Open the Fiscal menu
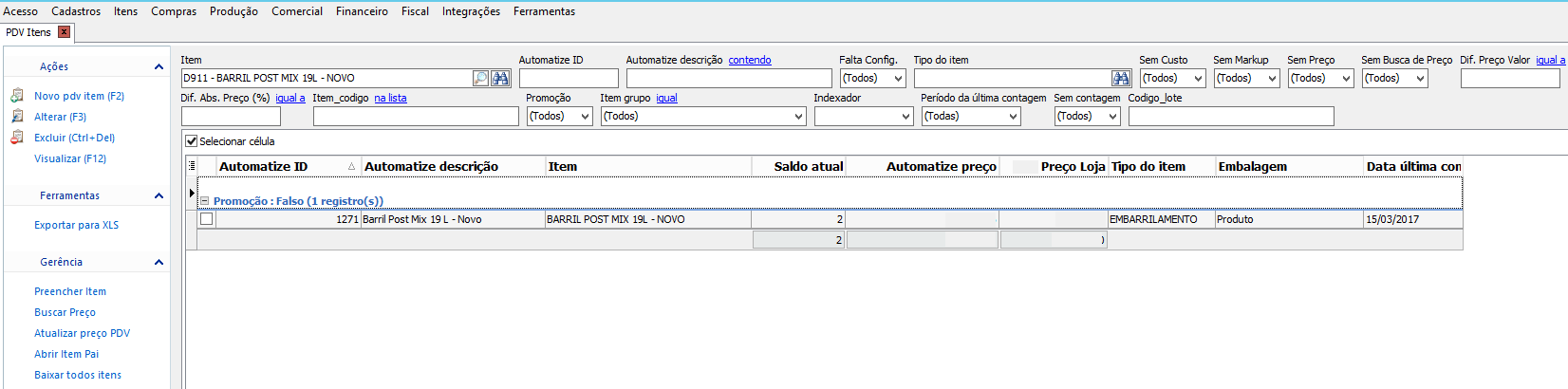This screenshot has height=389, width=1568. [x=415, y=11]
